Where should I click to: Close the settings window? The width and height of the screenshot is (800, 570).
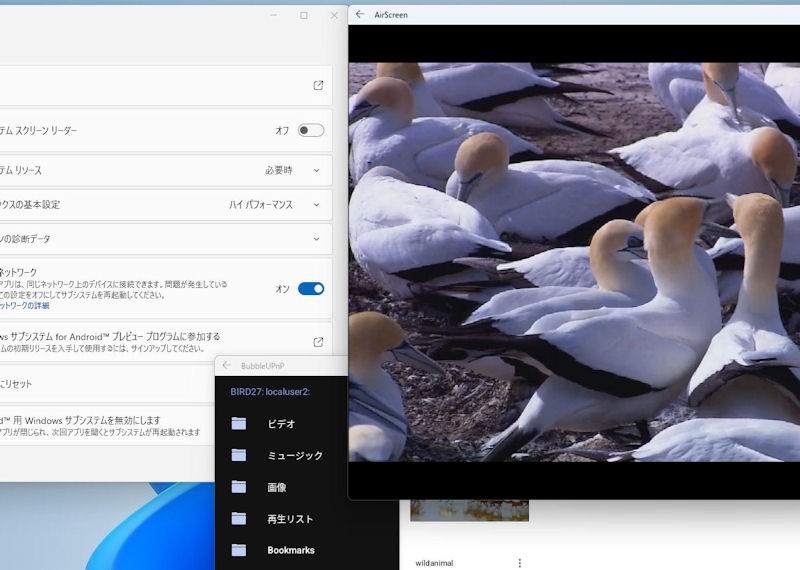coord(334,15)
